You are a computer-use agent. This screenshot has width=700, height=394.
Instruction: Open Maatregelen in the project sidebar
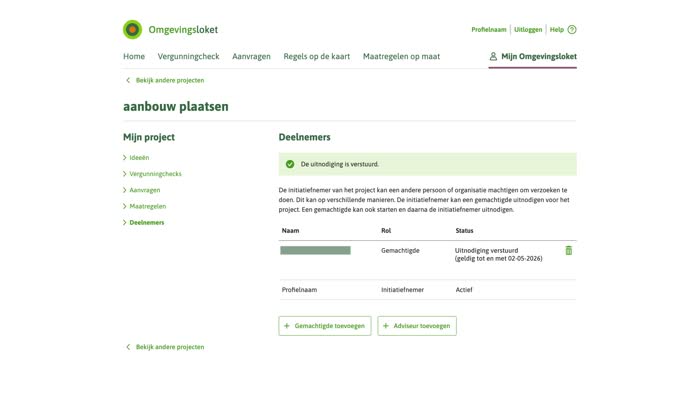coord(148,206)
